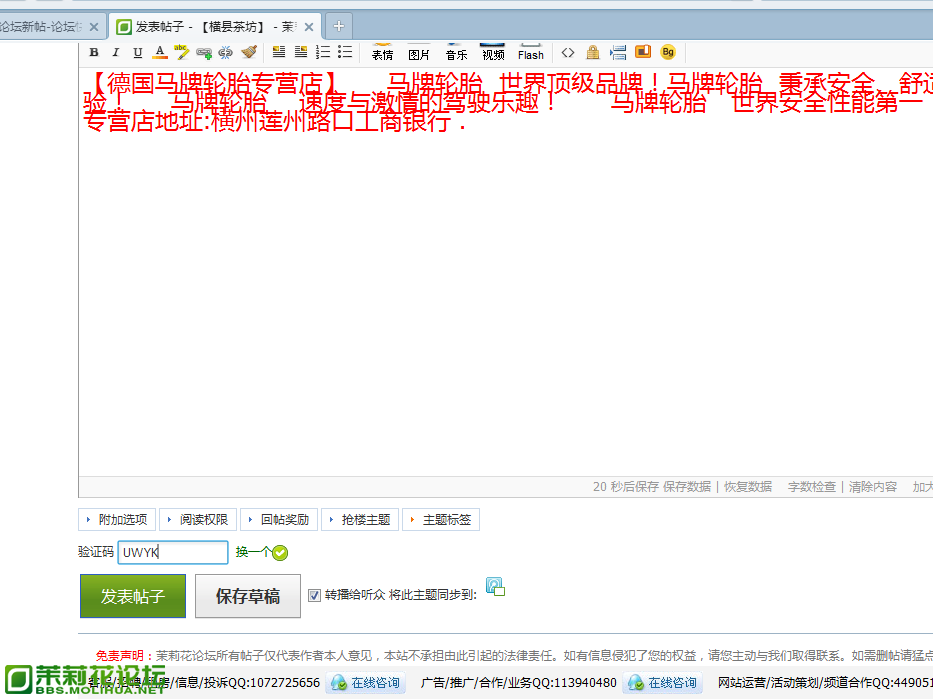This screenshot has height=700, width=933.
Task: Click 恢复数据 restore data link
Action: click(x=748, y=487)
